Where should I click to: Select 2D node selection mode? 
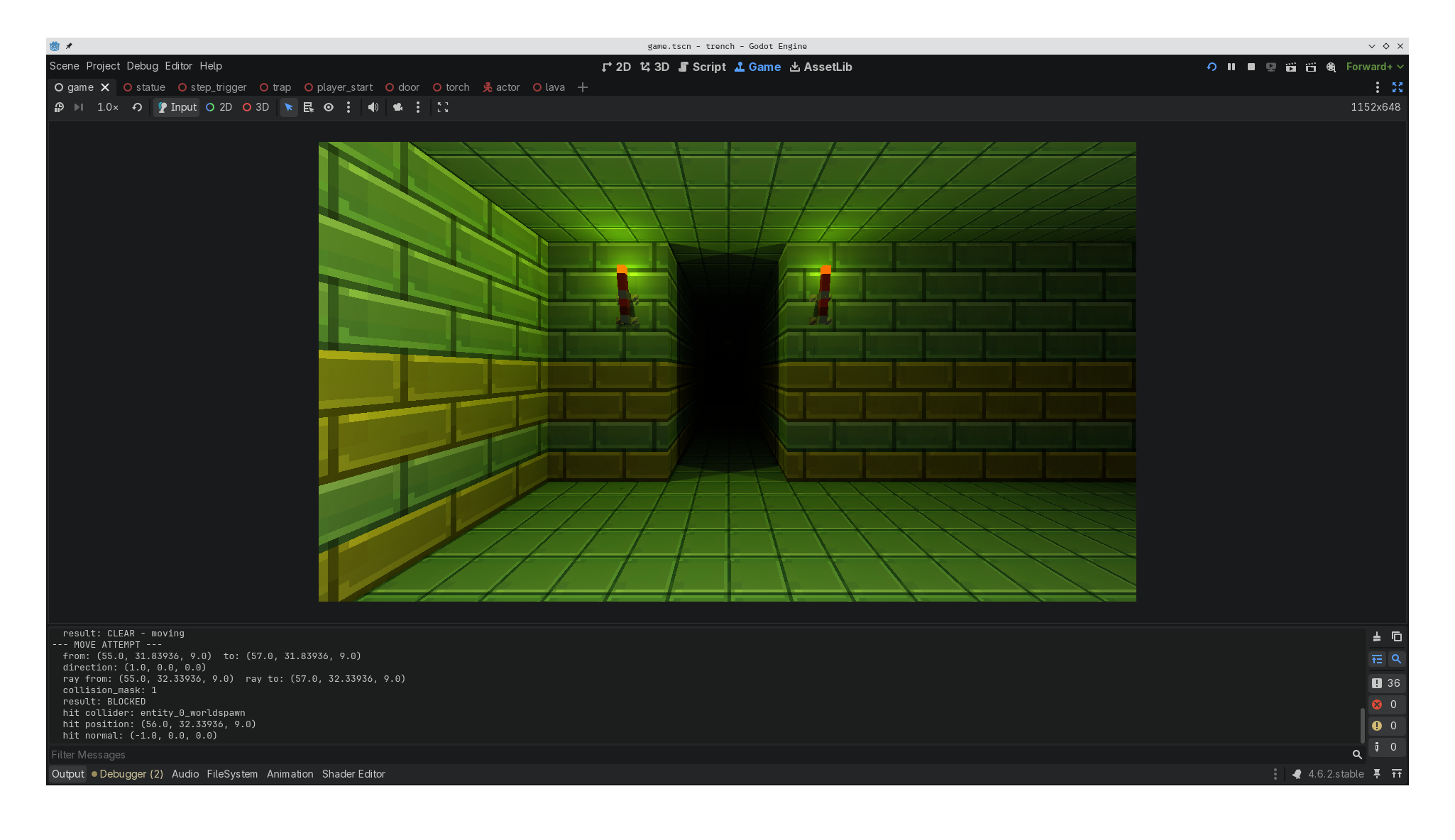(x=219, y=107)
